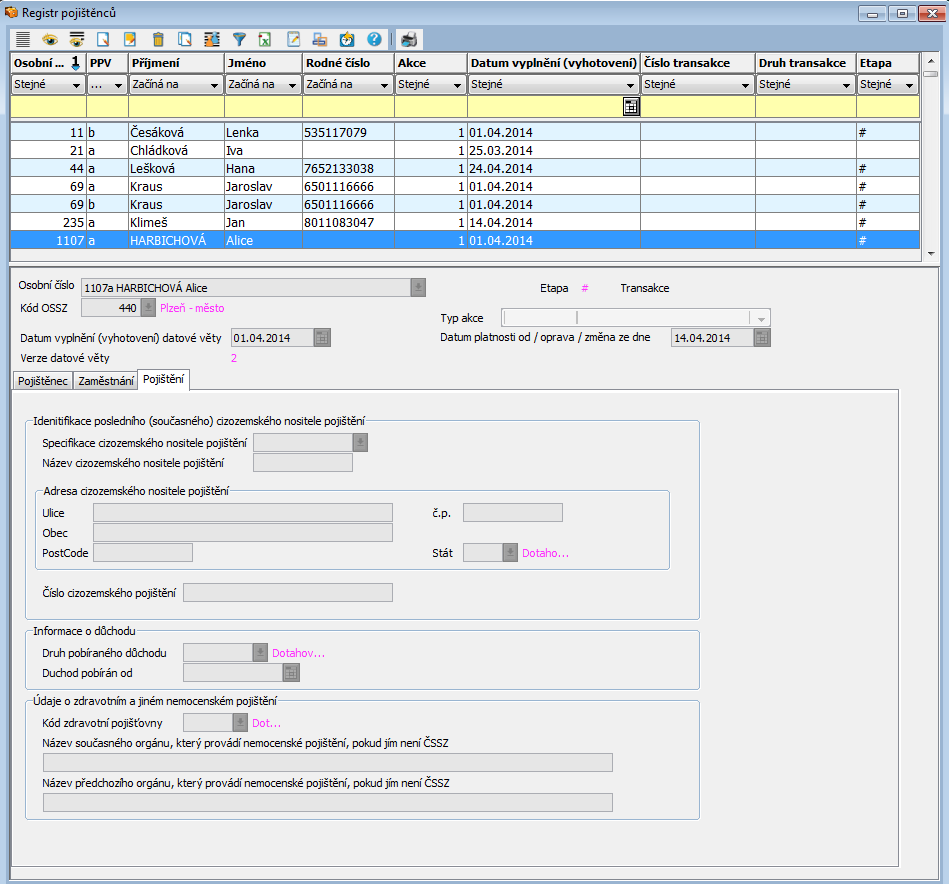Viewport: 949px width, 884px height.
Task: Open calendar for Datum vyplnění datové věty
Action: (321, 338)
